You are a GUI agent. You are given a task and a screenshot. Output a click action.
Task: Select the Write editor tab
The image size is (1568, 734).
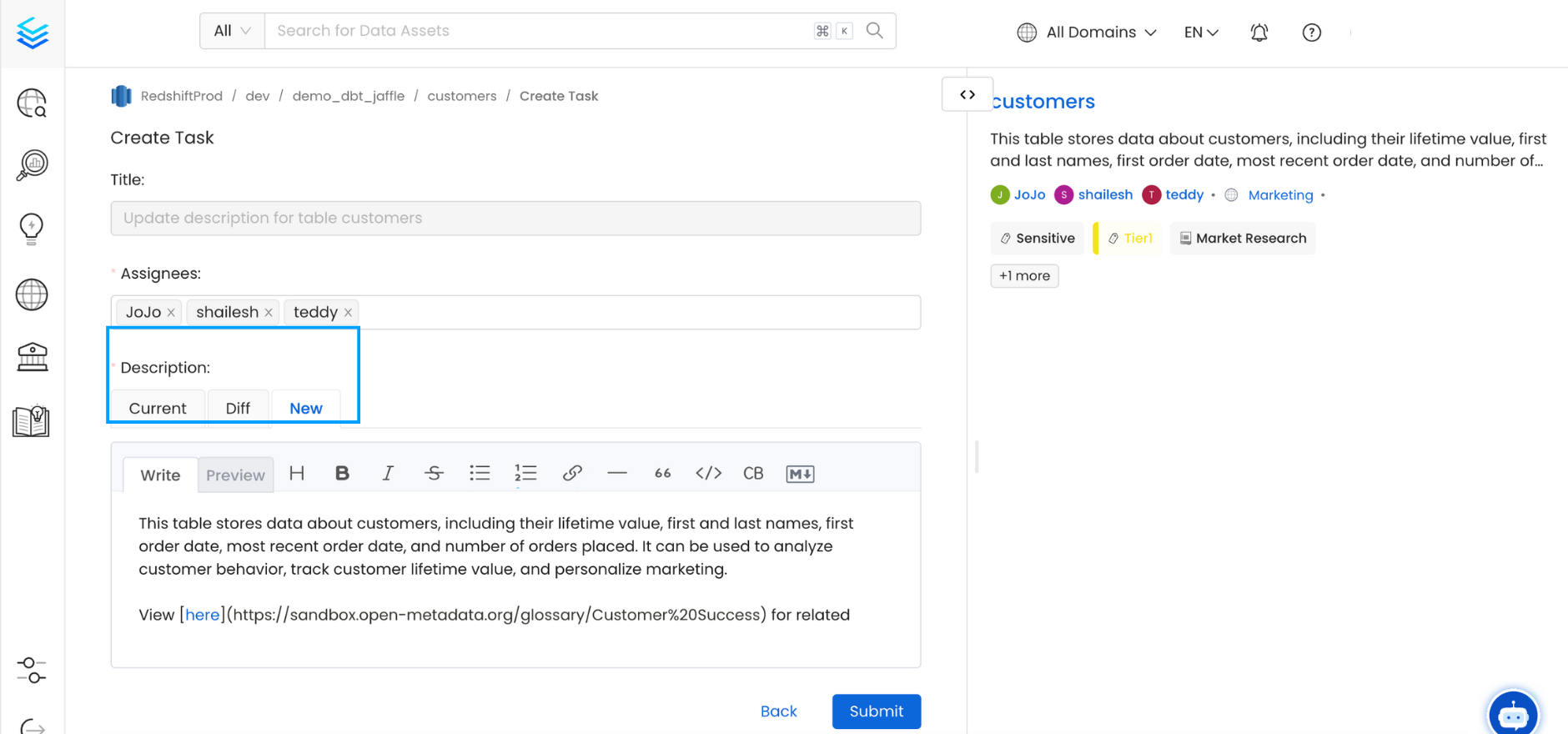pos(160,475)
